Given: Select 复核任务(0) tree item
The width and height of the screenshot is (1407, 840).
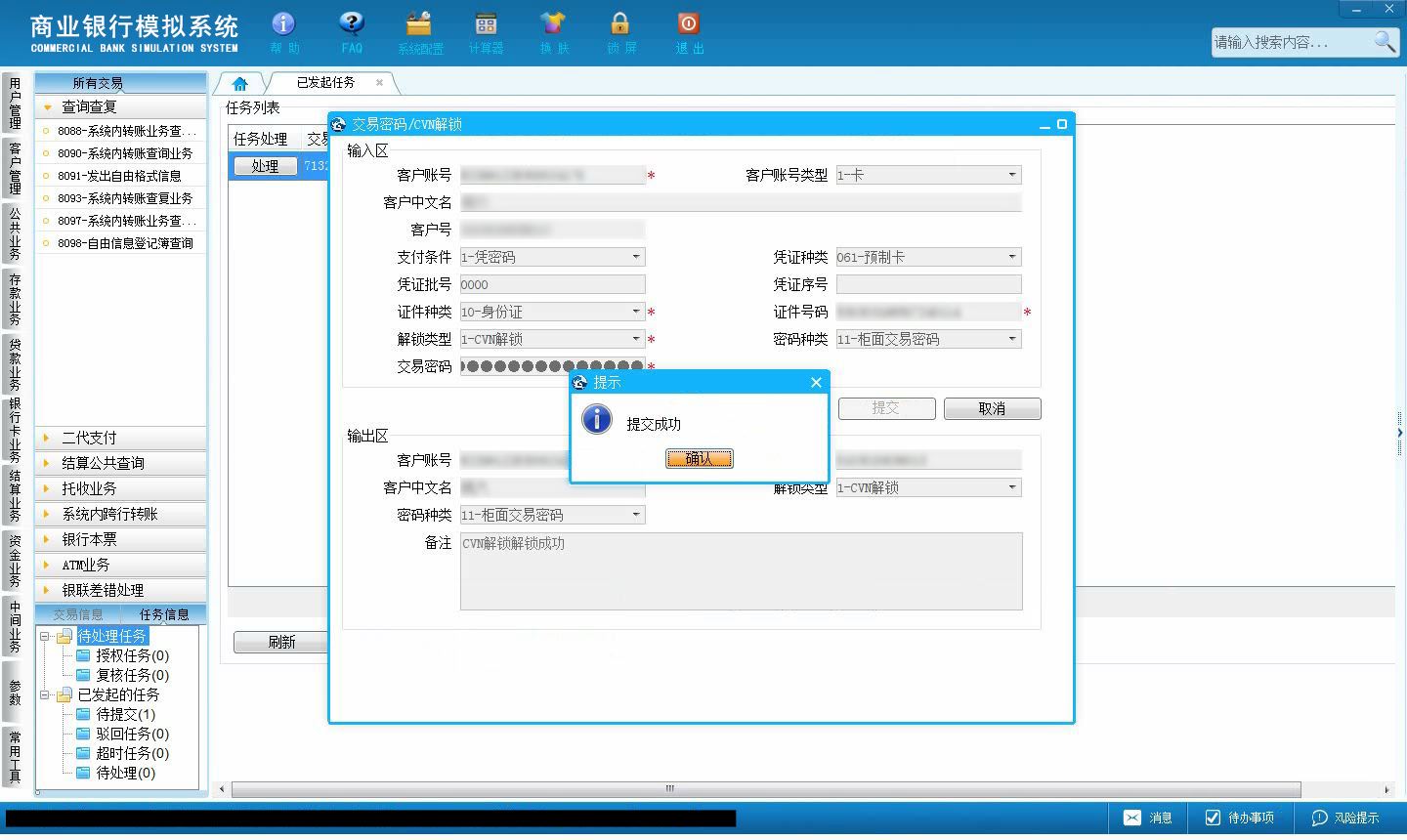Looking at the screenshot, I should [132, 675].
